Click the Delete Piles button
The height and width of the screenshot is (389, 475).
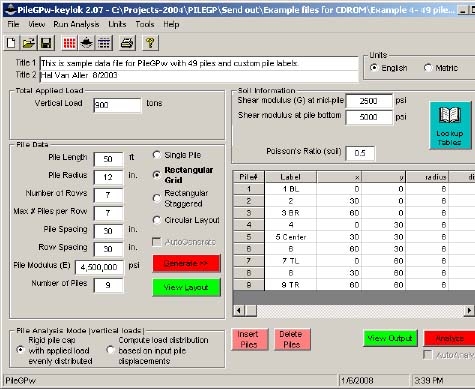[292, 339]
